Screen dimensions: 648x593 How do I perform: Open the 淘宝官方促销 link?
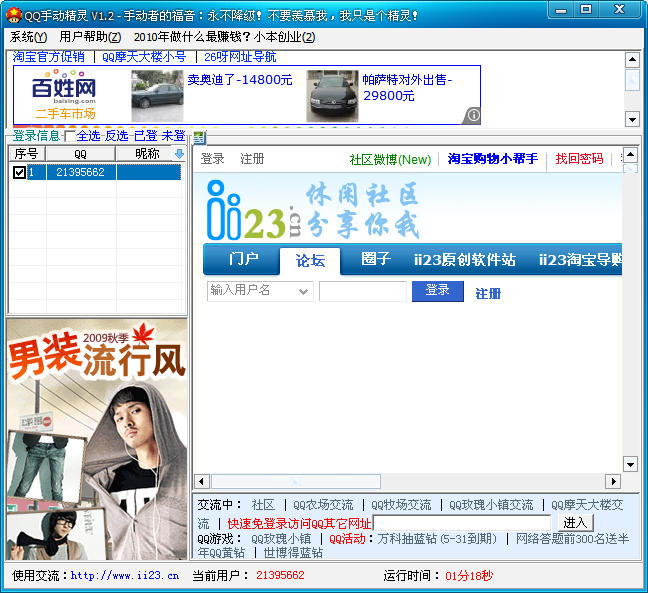click(x=48, y=57)
